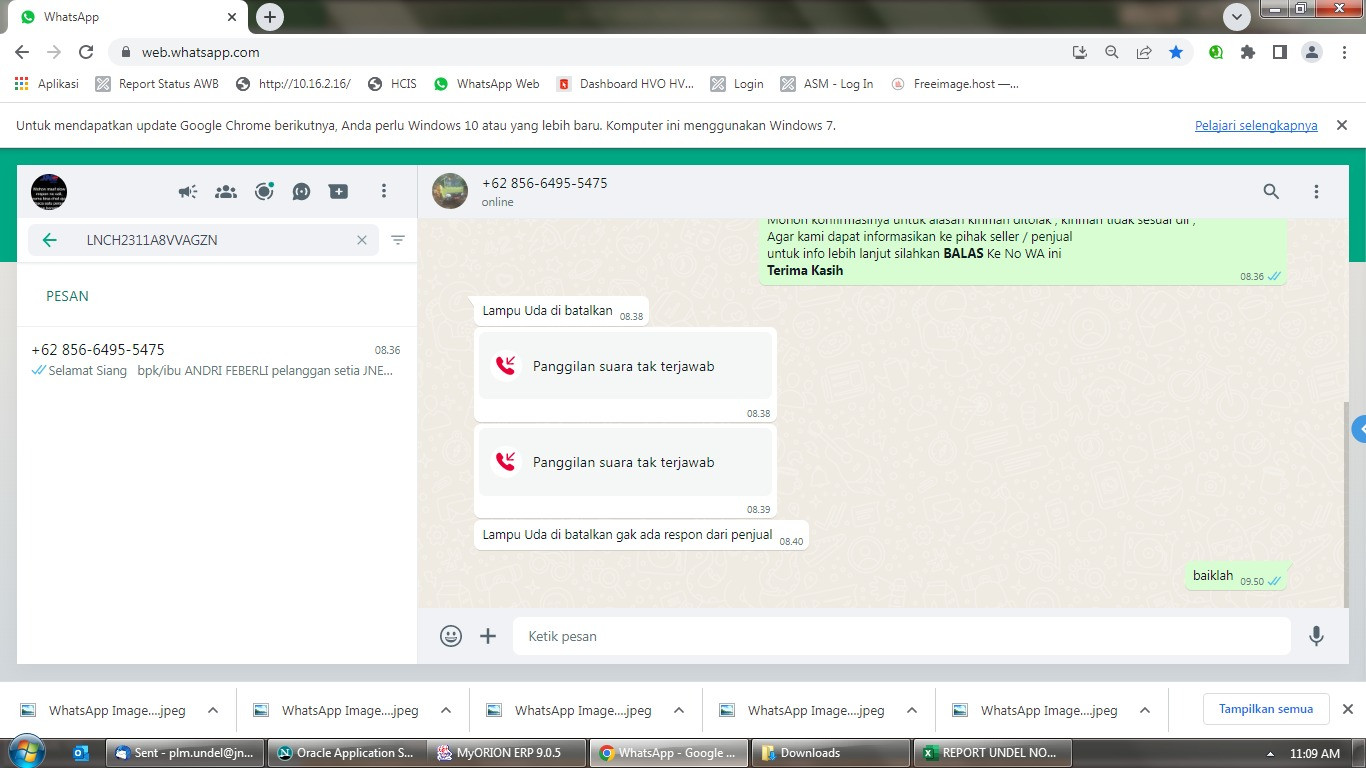This screenshot has height=768, width=1366.
Task: Toggle the unread chats filter icon
Action: (398, 240)
